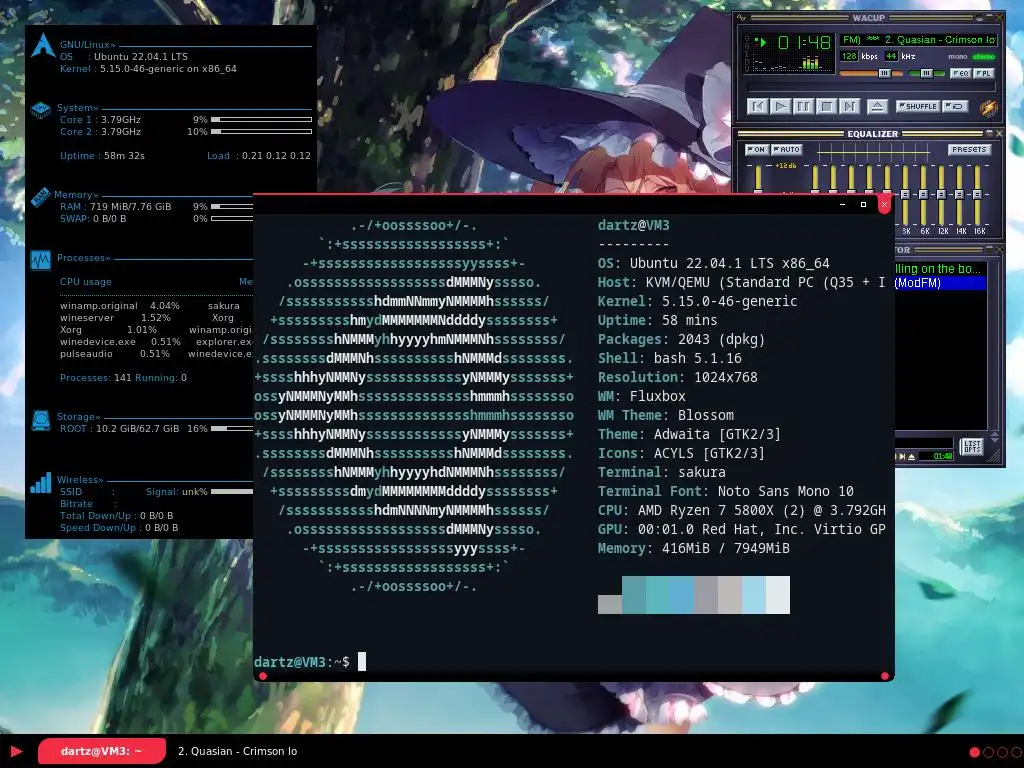Adjust the 12K equalizer band slider
This screenshot has height=768, width=1024.
click(x=941, y=195)
